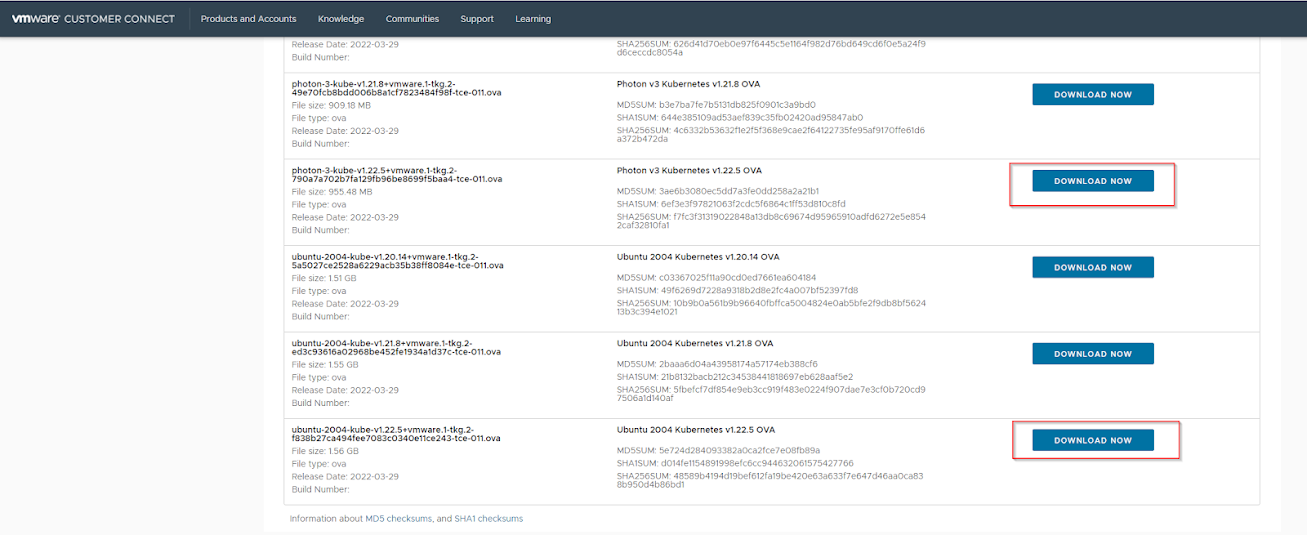Open the Products and Accounts menu
This screenshot has width=1307, height=535.
pos(248,19)
